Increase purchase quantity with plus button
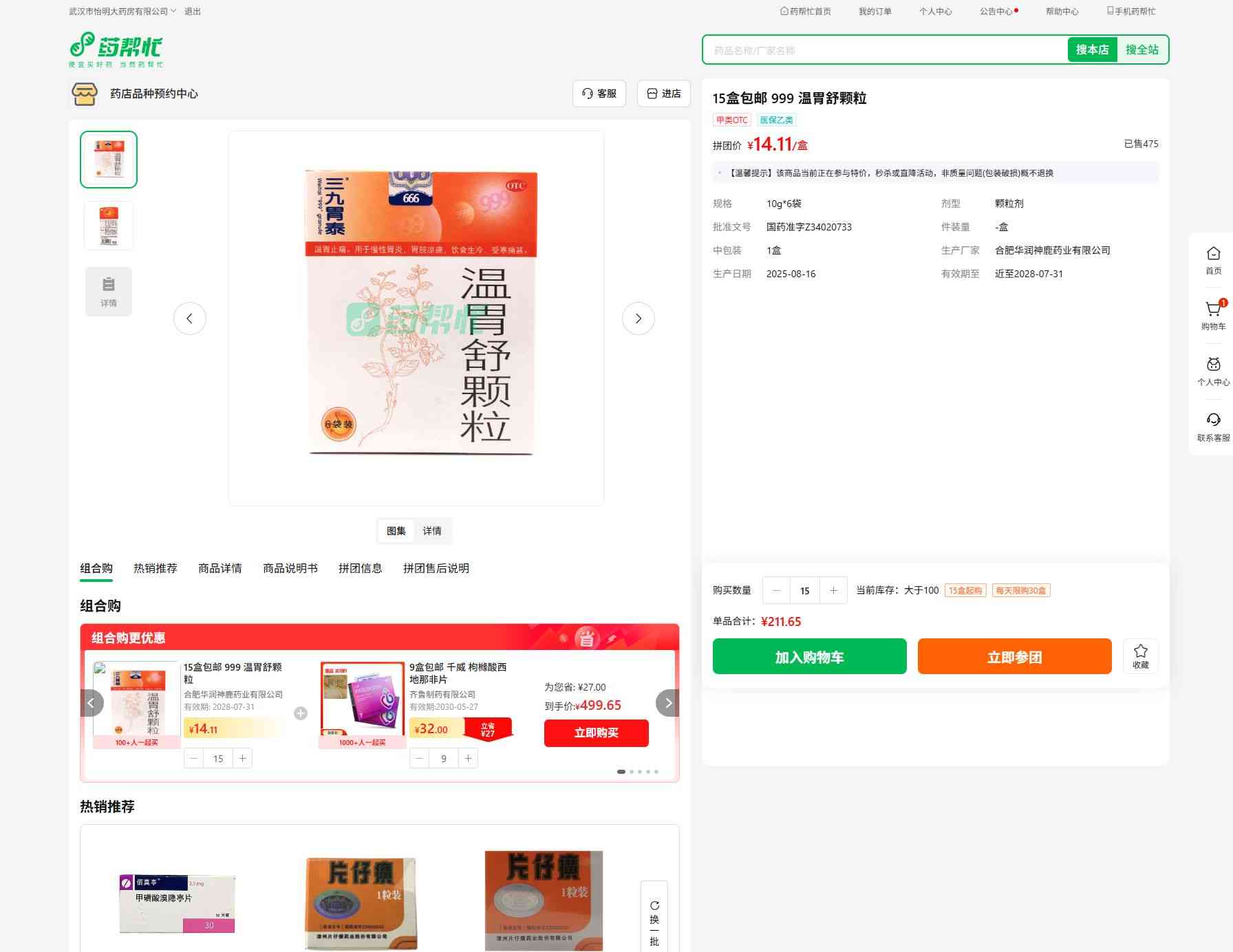This screenshot has height=952, width=1233. pos(833,590)
